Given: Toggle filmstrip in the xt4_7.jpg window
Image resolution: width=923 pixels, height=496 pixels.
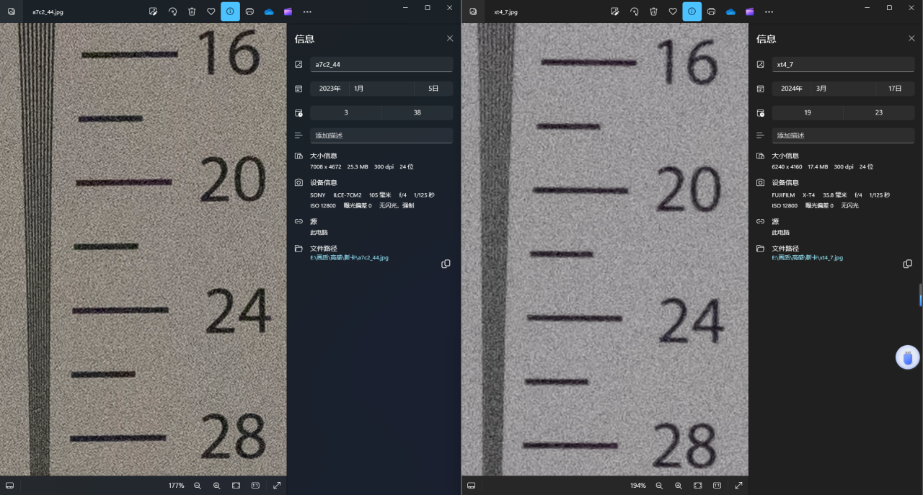Looking at the screenshot, I should click(x=471, y=485).
